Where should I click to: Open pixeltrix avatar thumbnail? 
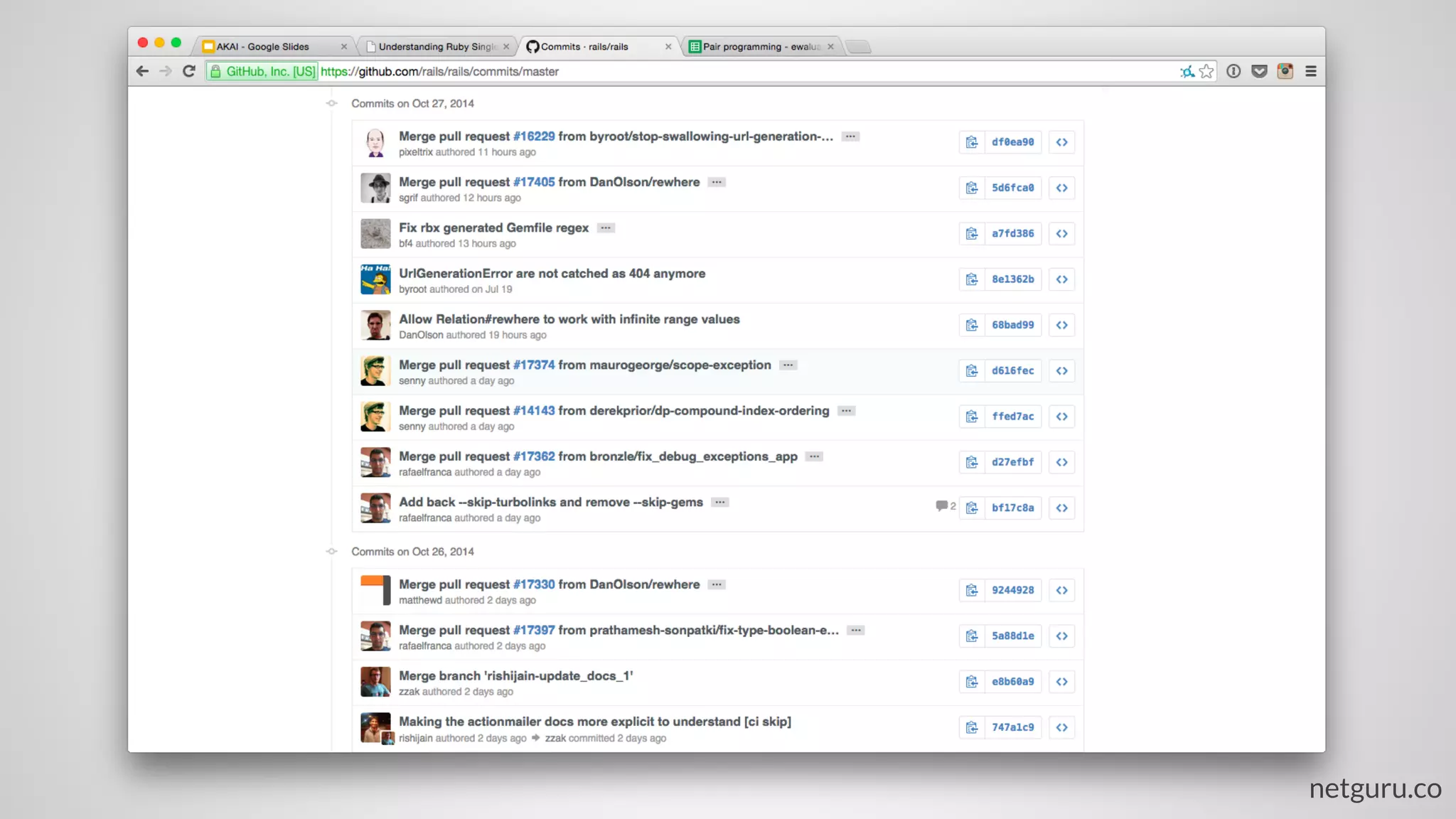pyautogui.click(x=375, y=142)
